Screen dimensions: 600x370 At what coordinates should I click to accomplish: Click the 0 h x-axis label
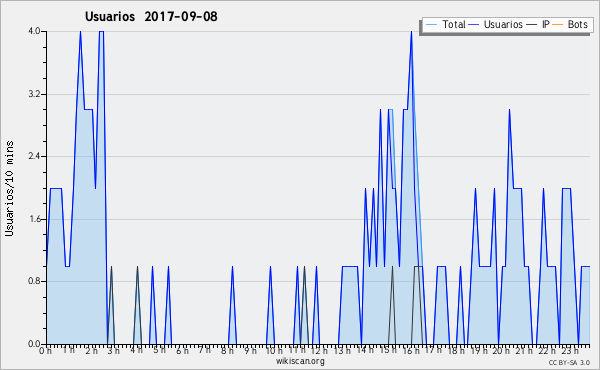pyautogui.click(x=45, y=351)
